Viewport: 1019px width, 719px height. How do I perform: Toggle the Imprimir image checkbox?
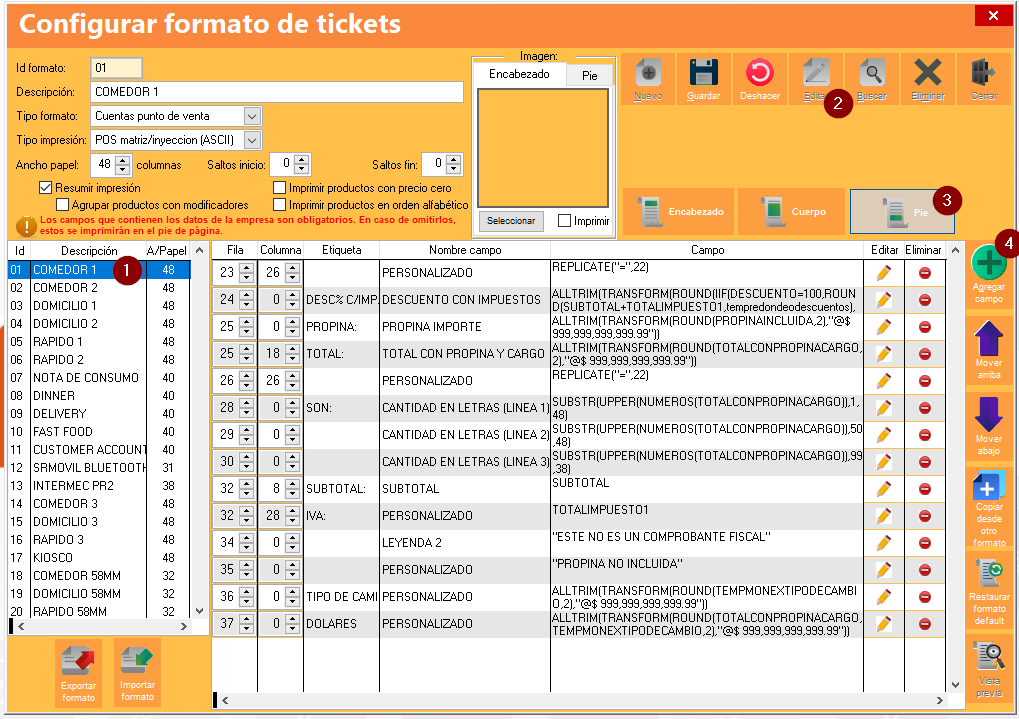(x=565, y=221)
